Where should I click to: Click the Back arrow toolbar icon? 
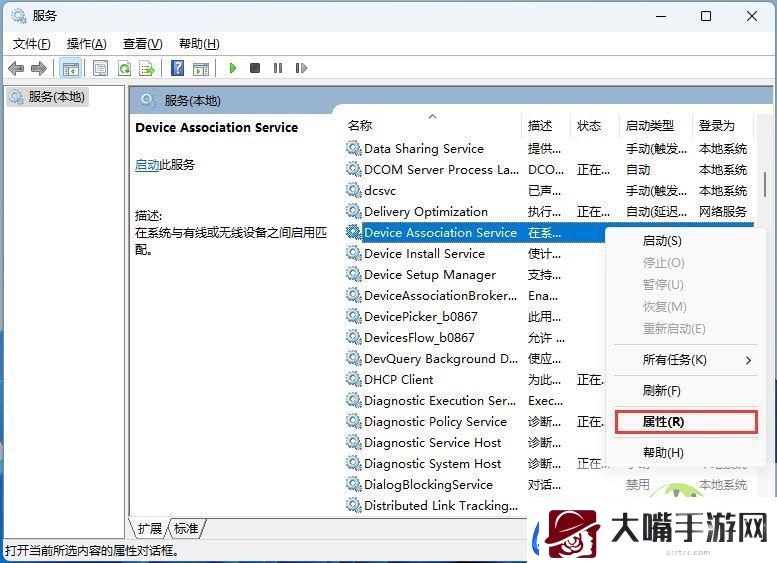click(x=16, y=68)
